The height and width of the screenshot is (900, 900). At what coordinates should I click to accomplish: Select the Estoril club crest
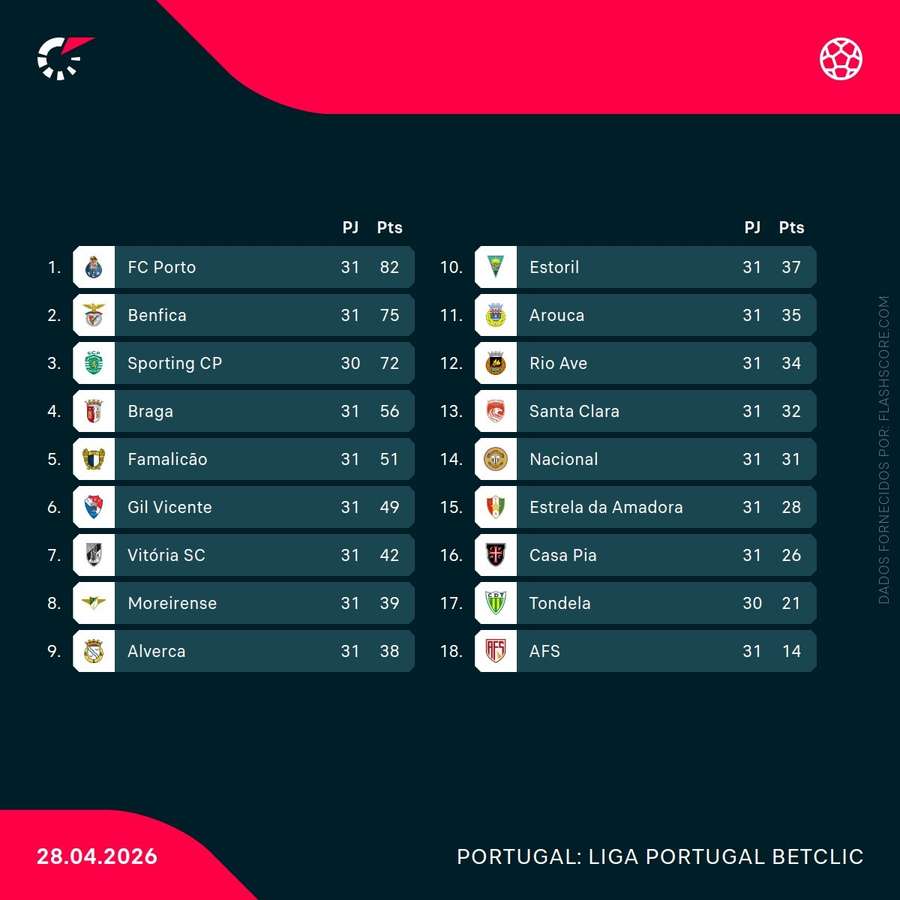point(496,267)
